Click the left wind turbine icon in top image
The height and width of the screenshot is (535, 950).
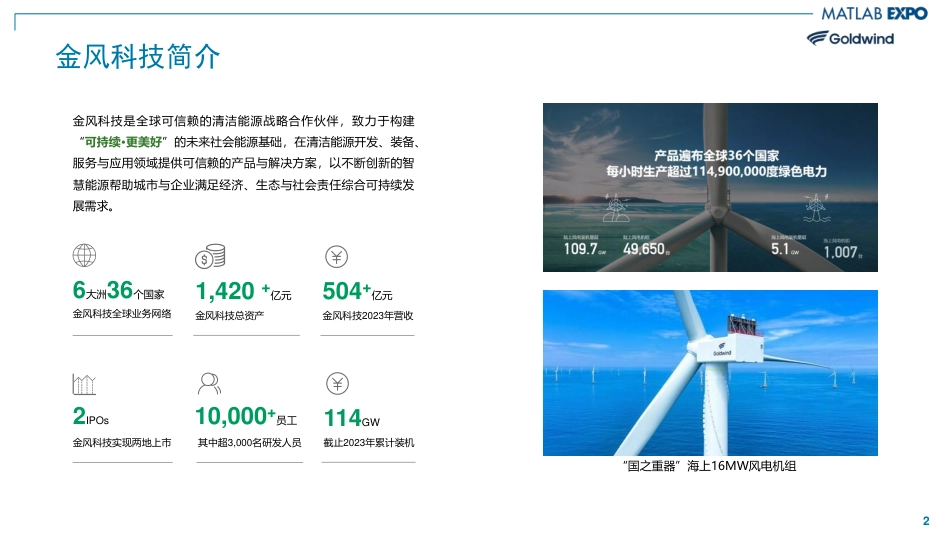(x=616, y=207)
